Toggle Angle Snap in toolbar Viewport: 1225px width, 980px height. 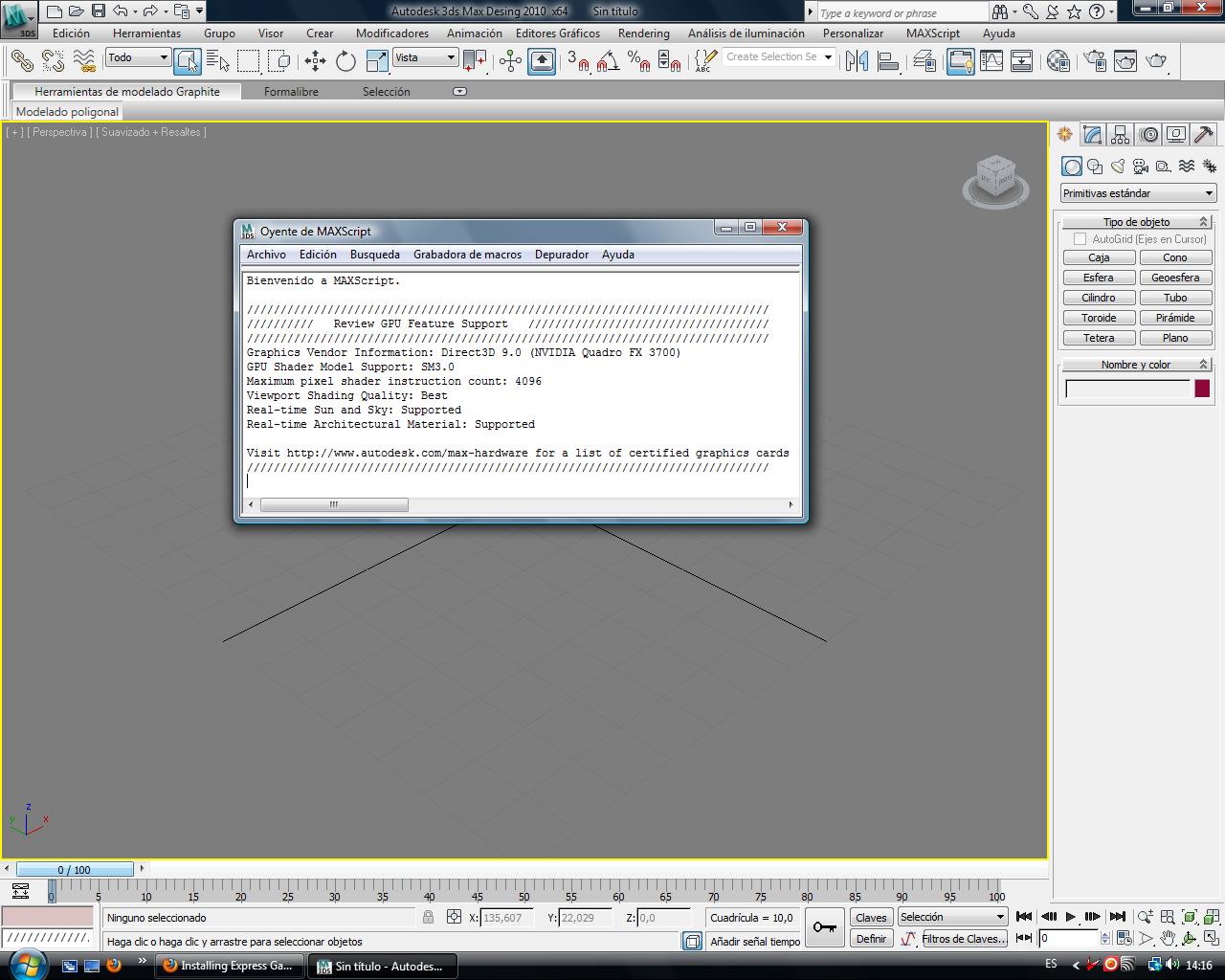[607, 61]
